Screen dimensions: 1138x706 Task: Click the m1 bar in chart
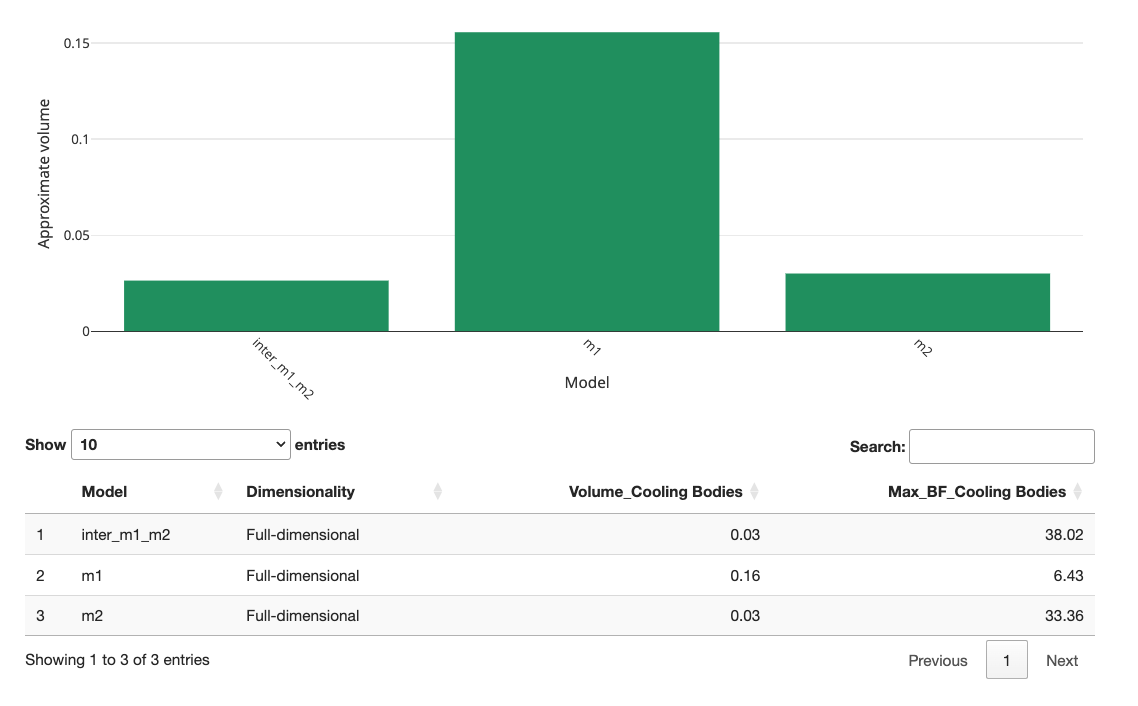pos(586,182)
